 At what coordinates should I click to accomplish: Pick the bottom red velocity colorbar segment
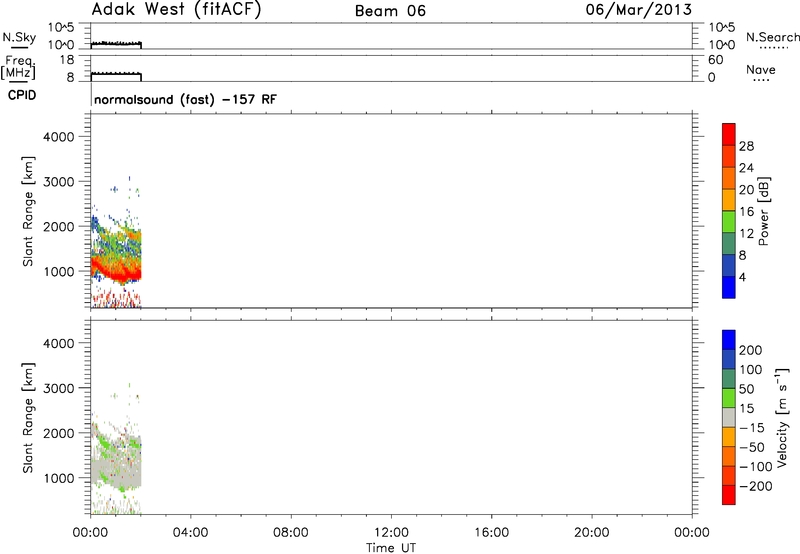tap(729, 495)
